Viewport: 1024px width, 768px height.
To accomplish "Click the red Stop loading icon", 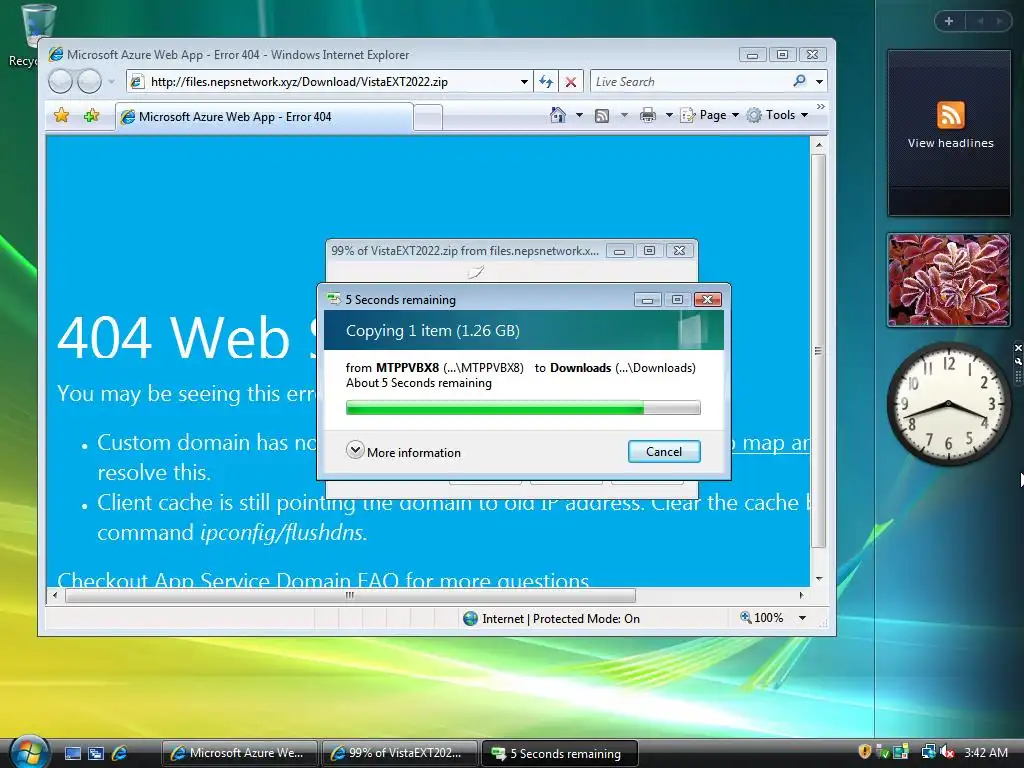I will coord(571,82).
